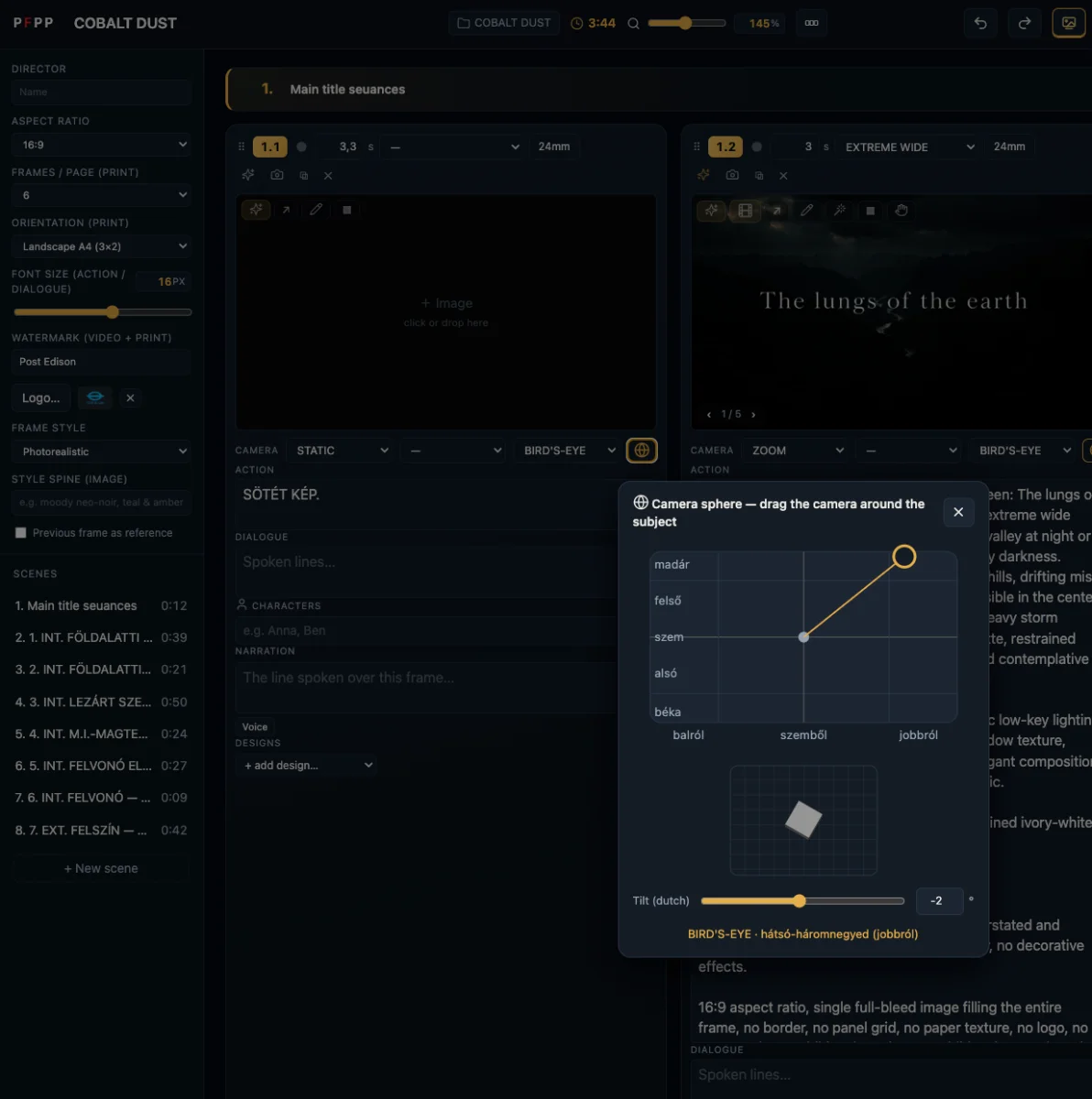This screenshot has width=1092, height=1099.
Task: Click the camera icon in frame 1.2 header row
Action: (732, 175)
